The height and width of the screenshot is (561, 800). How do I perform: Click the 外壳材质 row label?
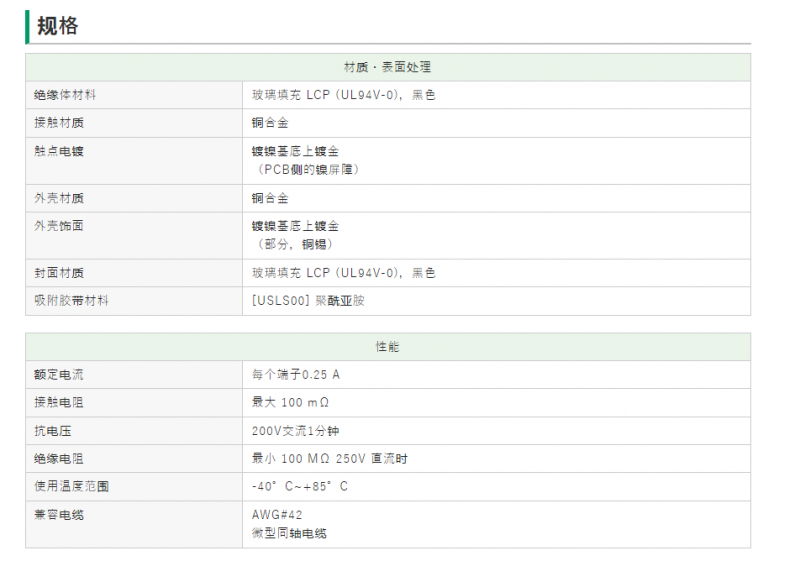(59, 198)
